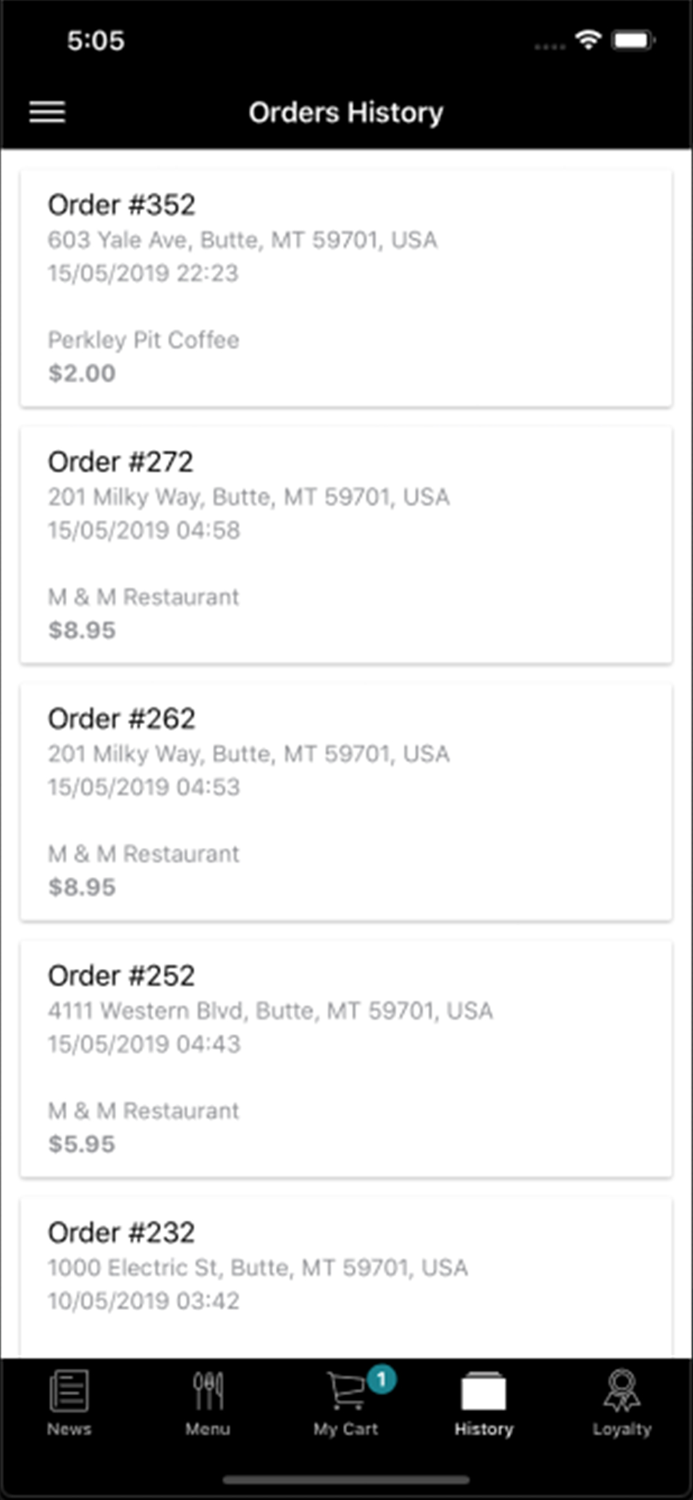
Task: Tap the Perkley Pit Coffee order entry
Action: [x=144, y=340]
